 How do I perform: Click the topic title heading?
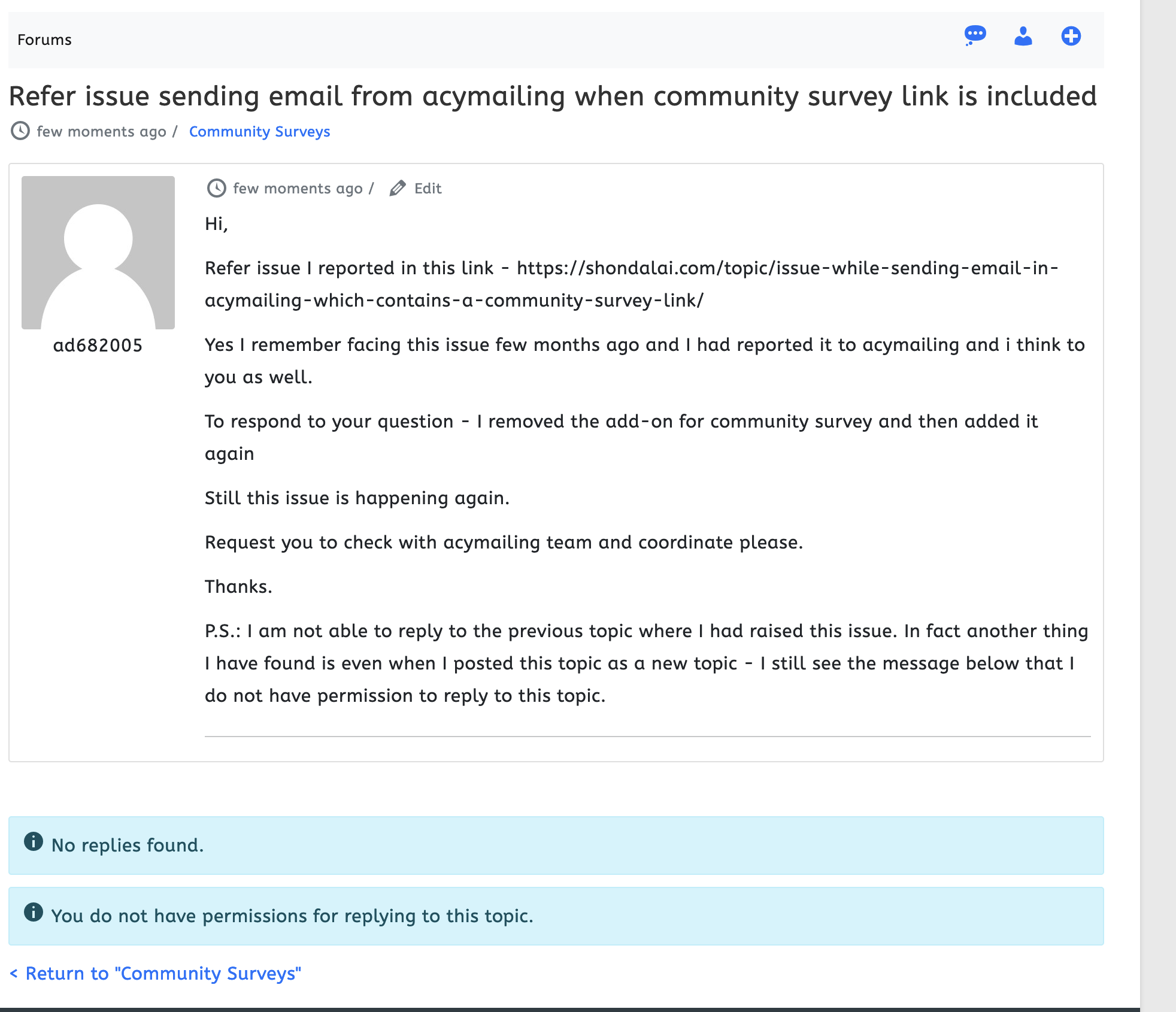point(552,96)
